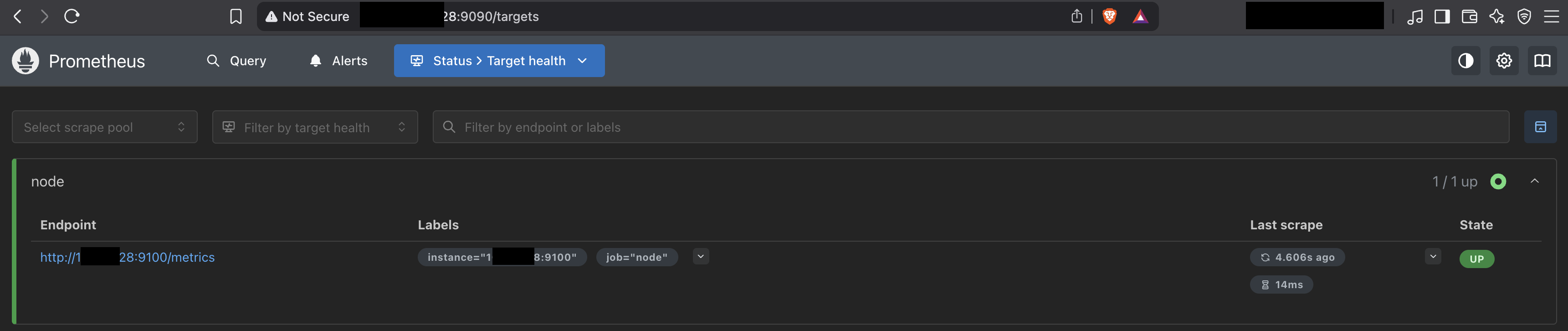Collapse the node scrape pool section
Viewport: 1568px width, 331px height.
pyautogui.click(x=1535, y=181)
